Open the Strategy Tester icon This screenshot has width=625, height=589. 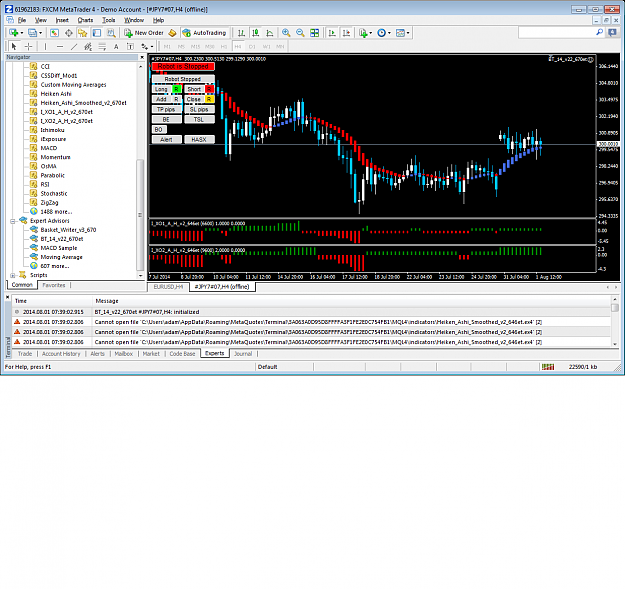point(111,33)
